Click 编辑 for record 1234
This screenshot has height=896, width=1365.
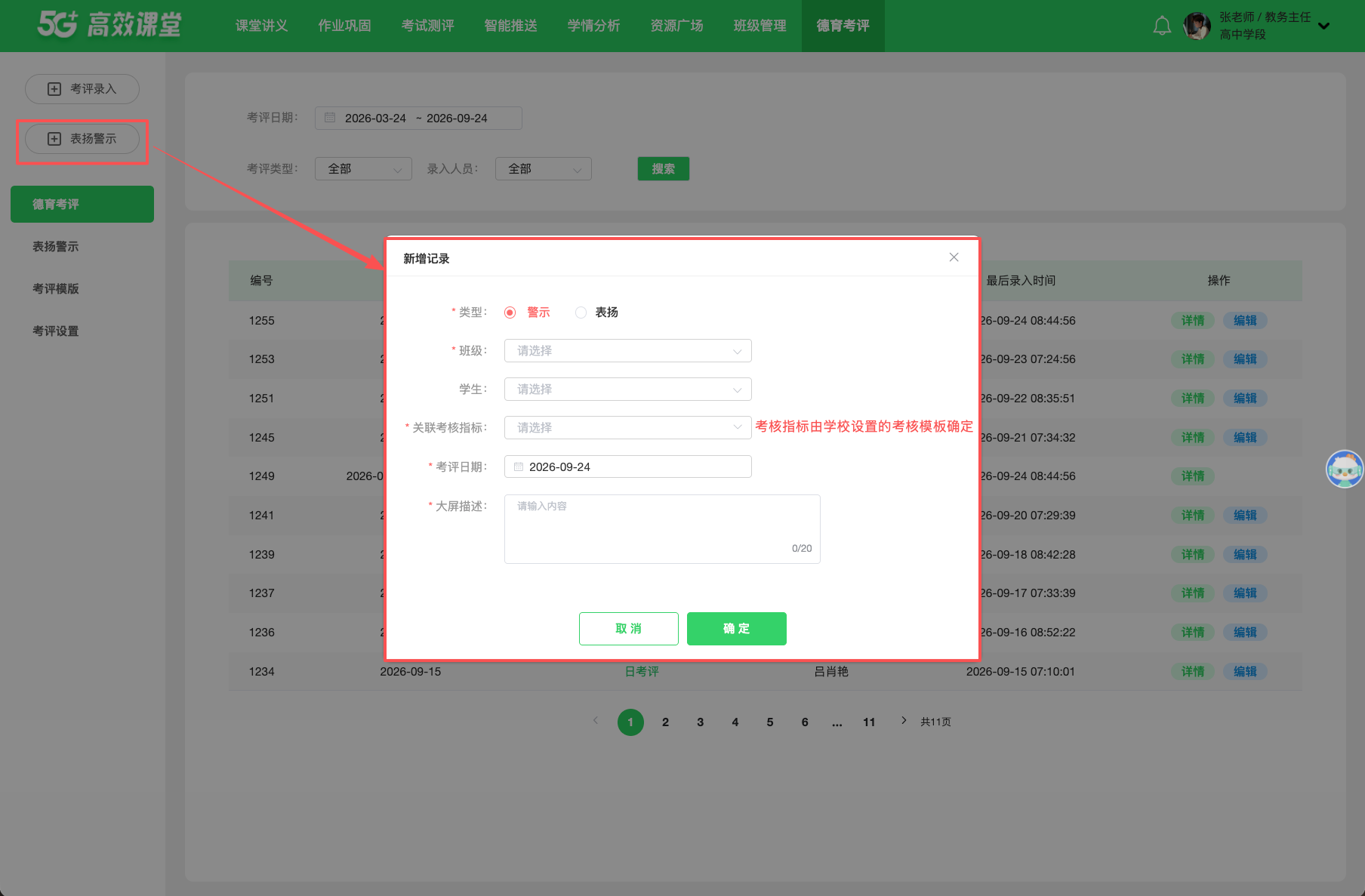1245,672
